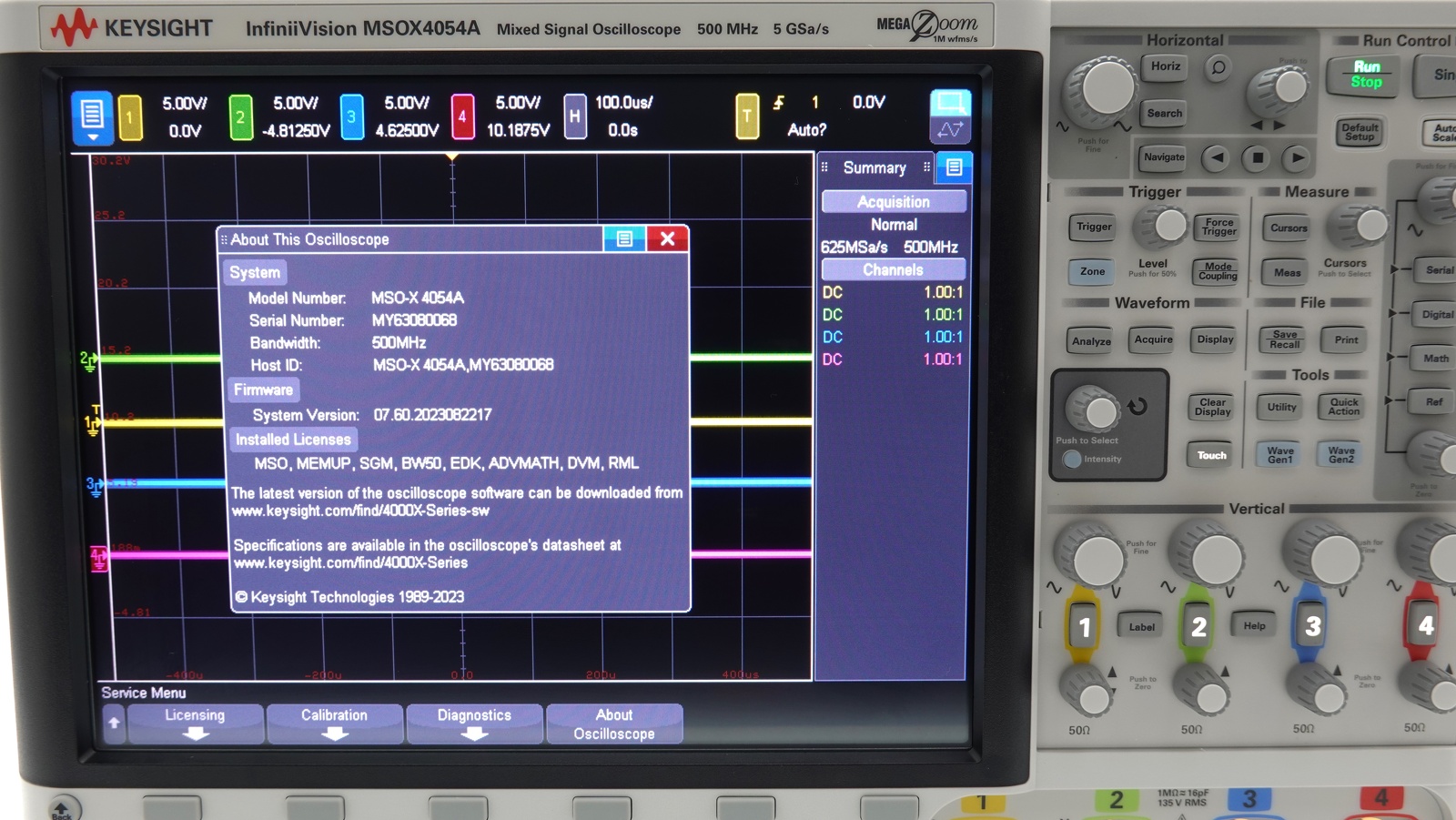Click the navigate backward arrow button
This screenshot has width=1456, height=820.
(1218, 157)
